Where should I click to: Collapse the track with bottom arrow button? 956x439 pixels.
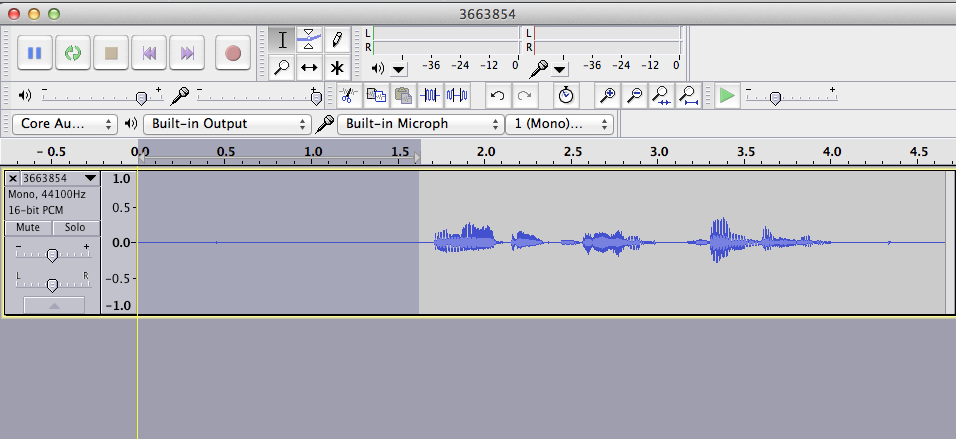click(x=51, y=305)
